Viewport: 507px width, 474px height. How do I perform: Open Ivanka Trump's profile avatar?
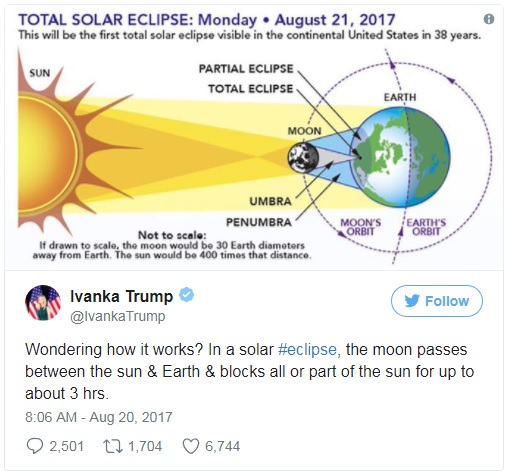coord(43,303)
